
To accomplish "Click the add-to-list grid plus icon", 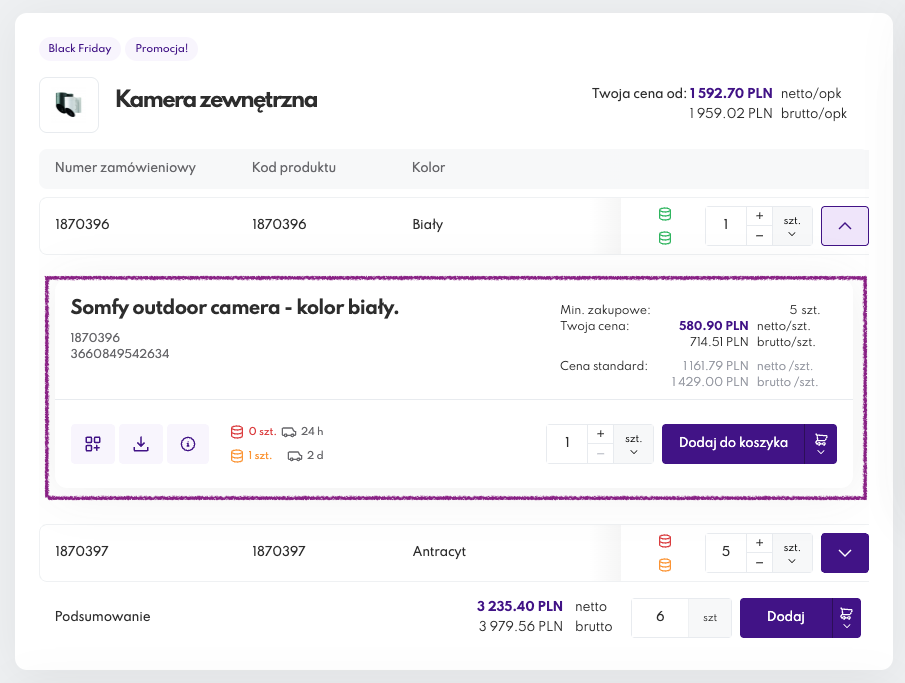I will pyautogui.click(x=93, y=444).
